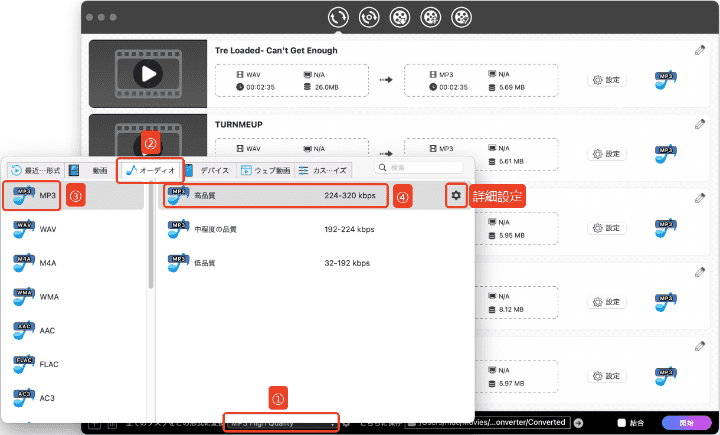Click pencil edit icon for TURNMEUP track
This screenshot has width=720, height=435.
click(x=700, y=124)
